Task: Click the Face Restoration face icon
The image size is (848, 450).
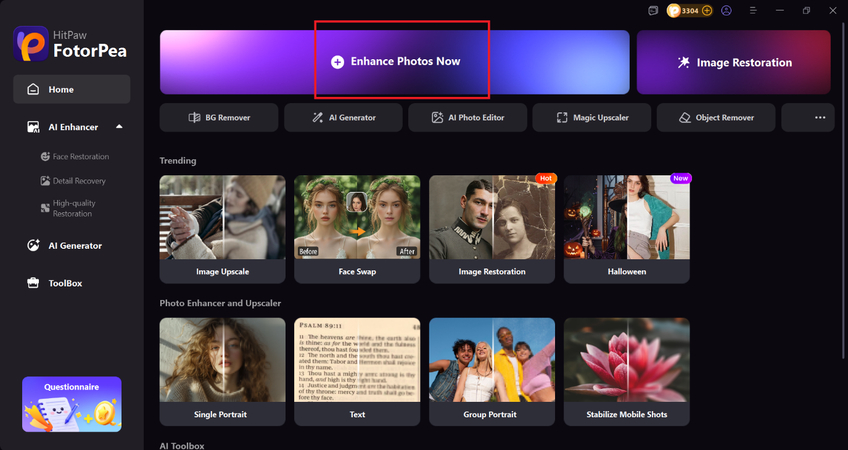Action: click(x=45, y=156)
